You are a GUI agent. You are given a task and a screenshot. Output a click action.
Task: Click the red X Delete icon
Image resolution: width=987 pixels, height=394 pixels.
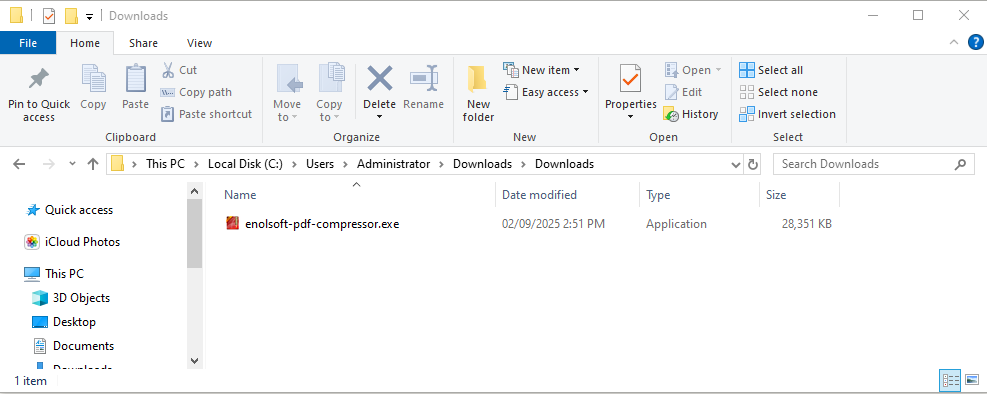(380, 79)
